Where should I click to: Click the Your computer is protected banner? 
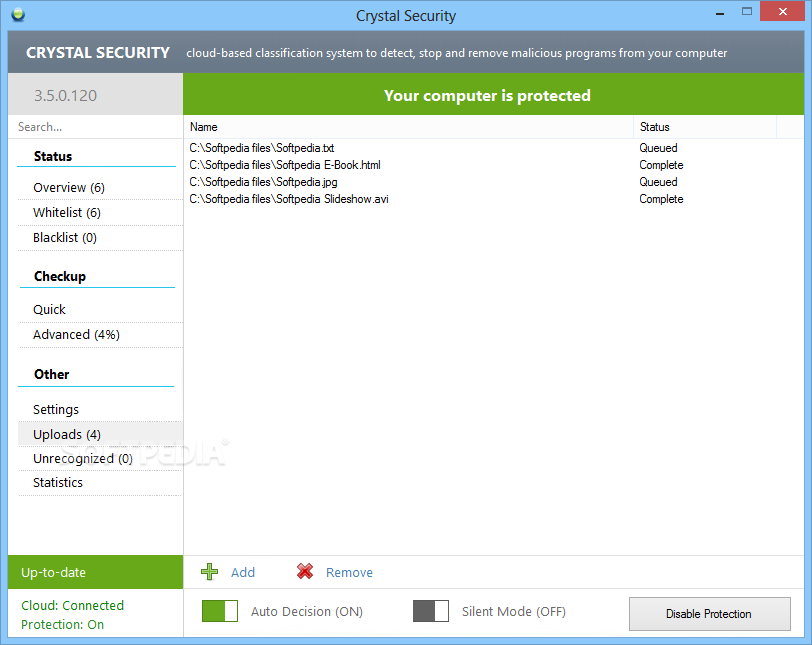click(x=494, y=94)
